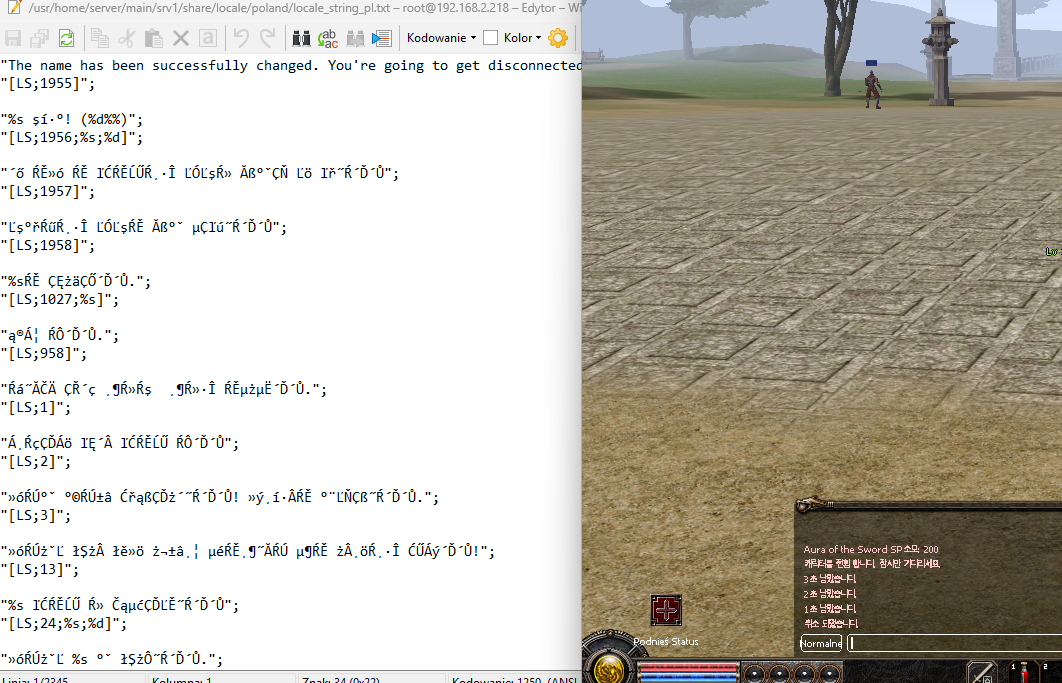
Task: Open the Normalne chat mode selector
Action: [x=820, y=643]
